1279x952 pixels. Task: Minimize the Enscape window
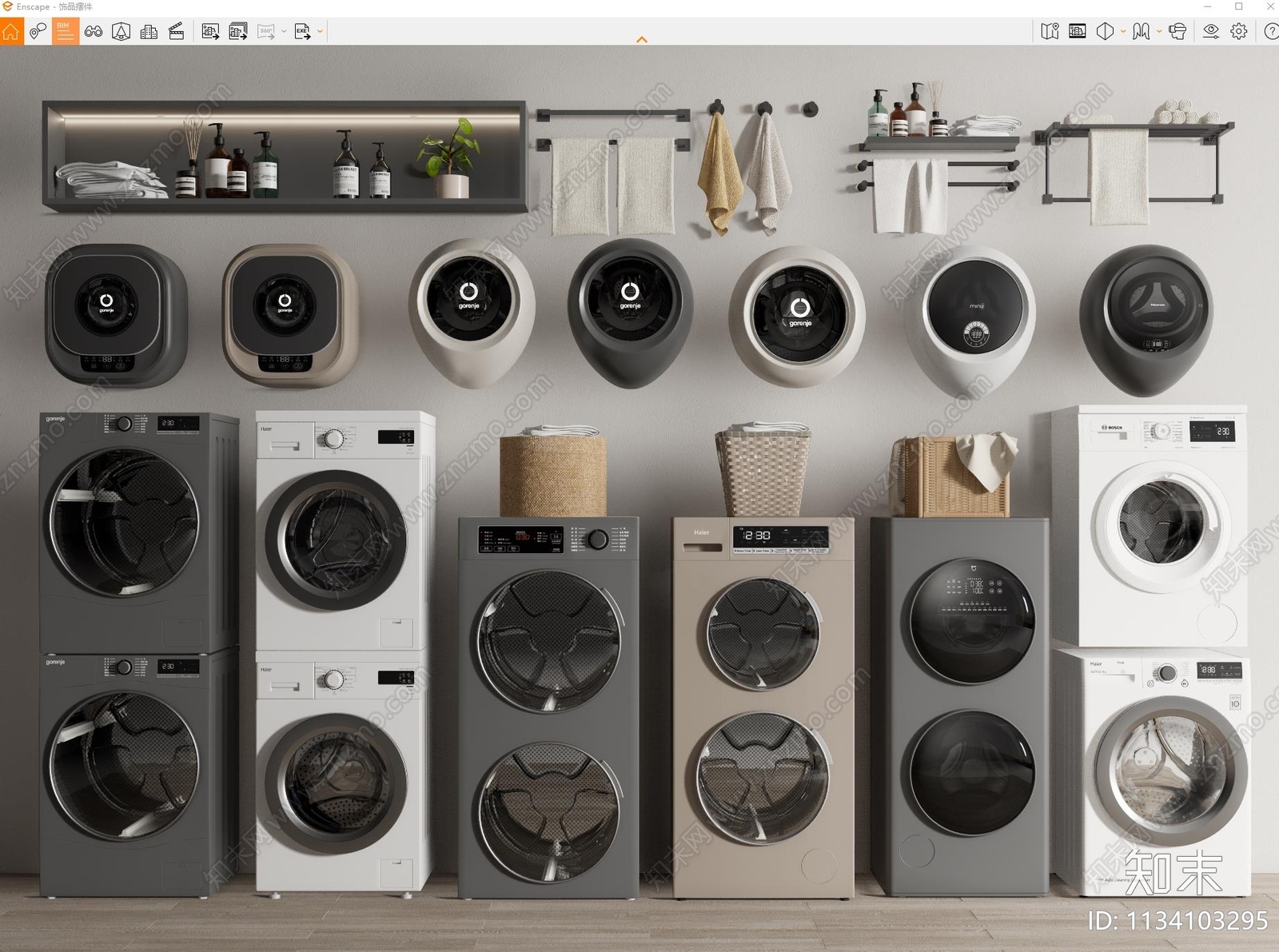point(1207,6)
